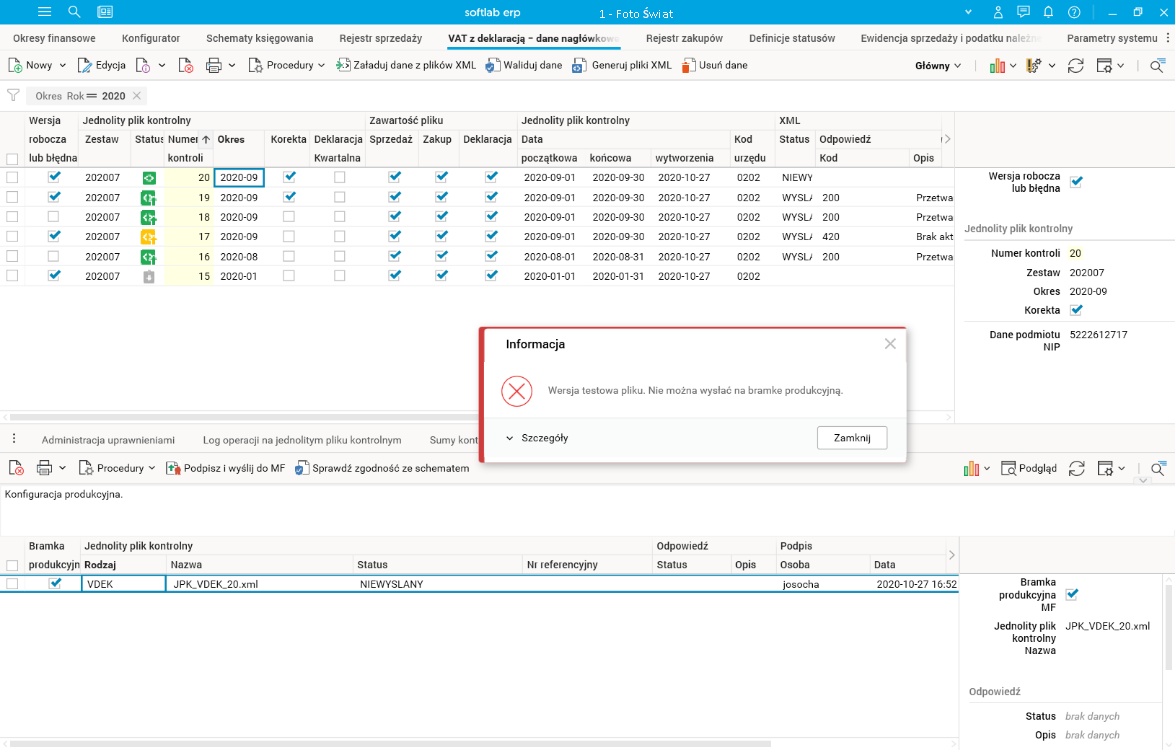Viewport: 1175px width, 750px height.
Task: Open the three-dot menu left of Administracja uprawnieniami
Action: pyautogui.click(x=13, y=439)
